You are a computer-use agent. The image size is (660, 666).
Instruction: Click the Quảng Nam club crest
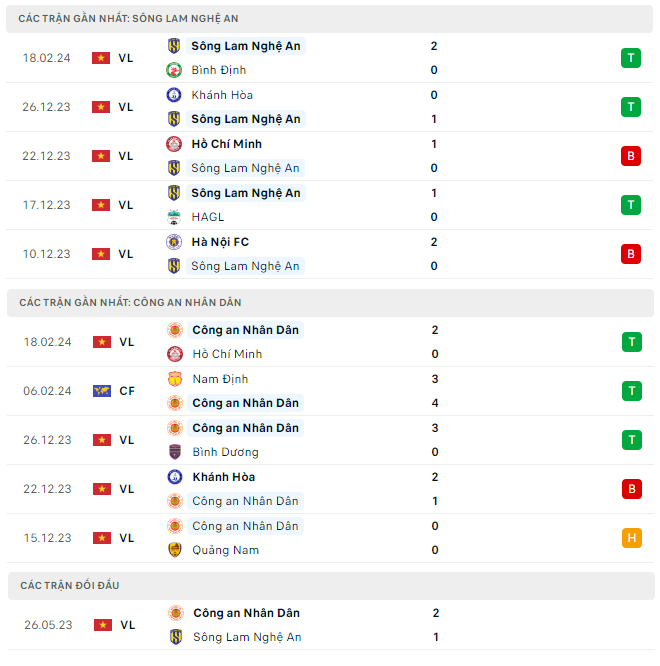(173, 550)
